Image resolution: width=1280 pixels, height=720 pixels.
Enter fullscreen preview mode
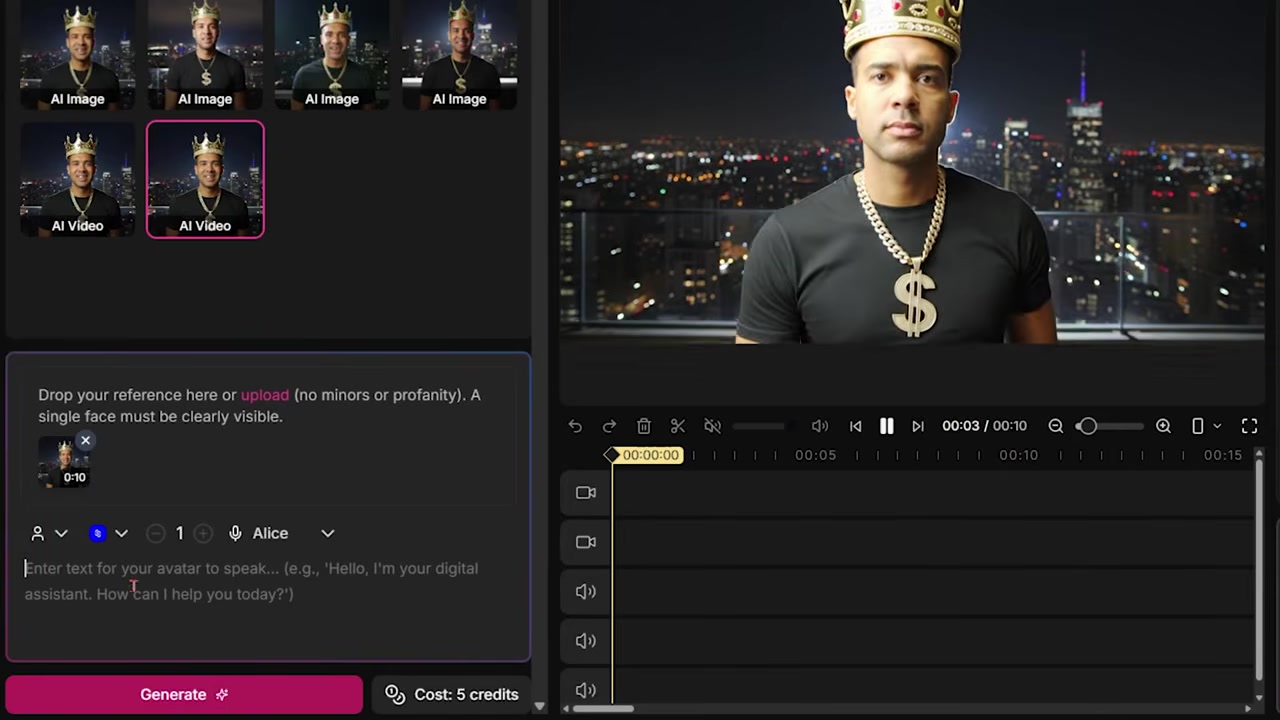coord(1249,426)
